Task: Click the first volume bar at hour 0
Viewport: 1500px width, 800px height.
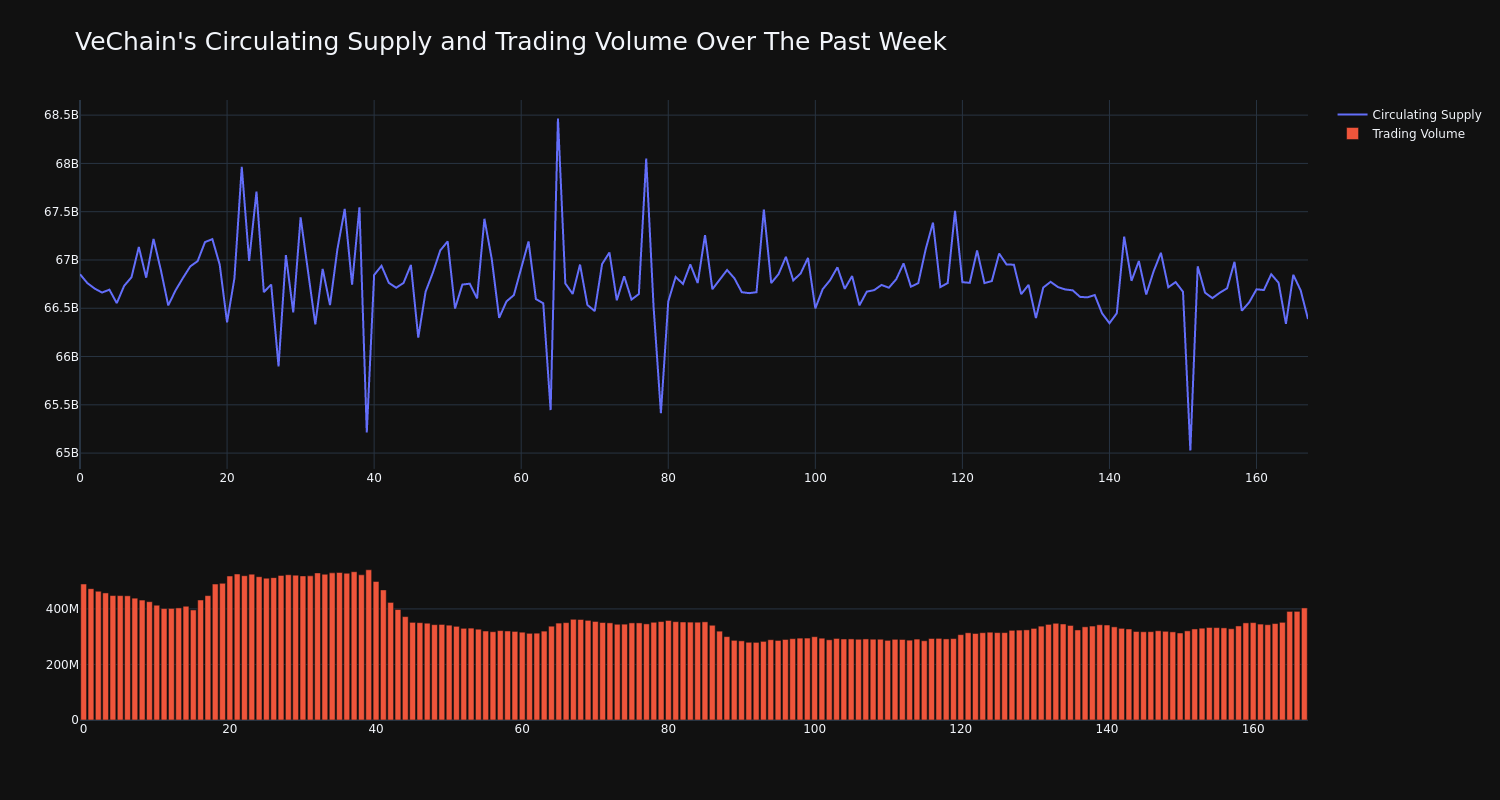Action: pos(83,652)
